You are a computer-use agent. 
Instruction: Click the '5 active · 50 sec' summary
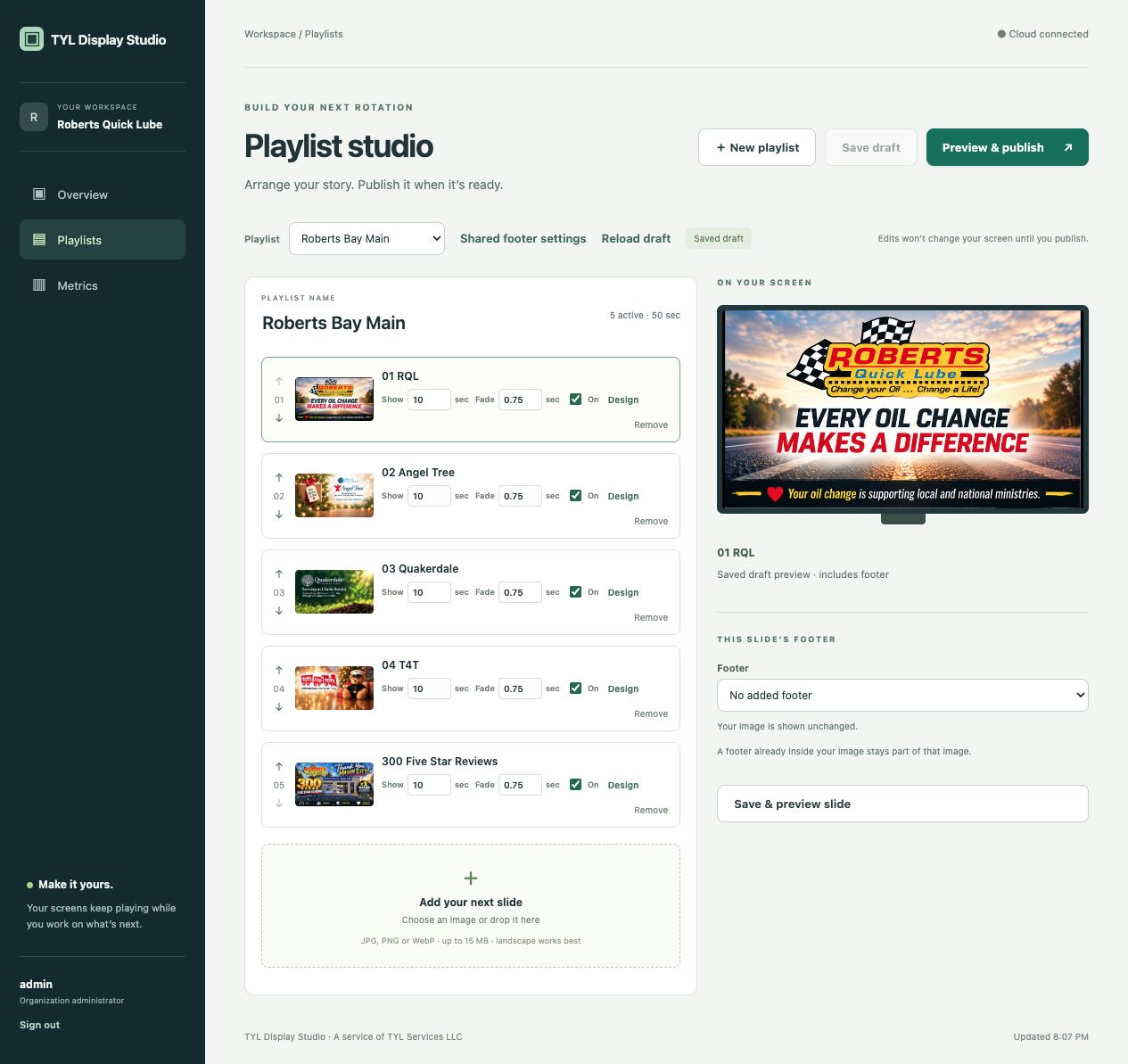click(x=645, y=316)
